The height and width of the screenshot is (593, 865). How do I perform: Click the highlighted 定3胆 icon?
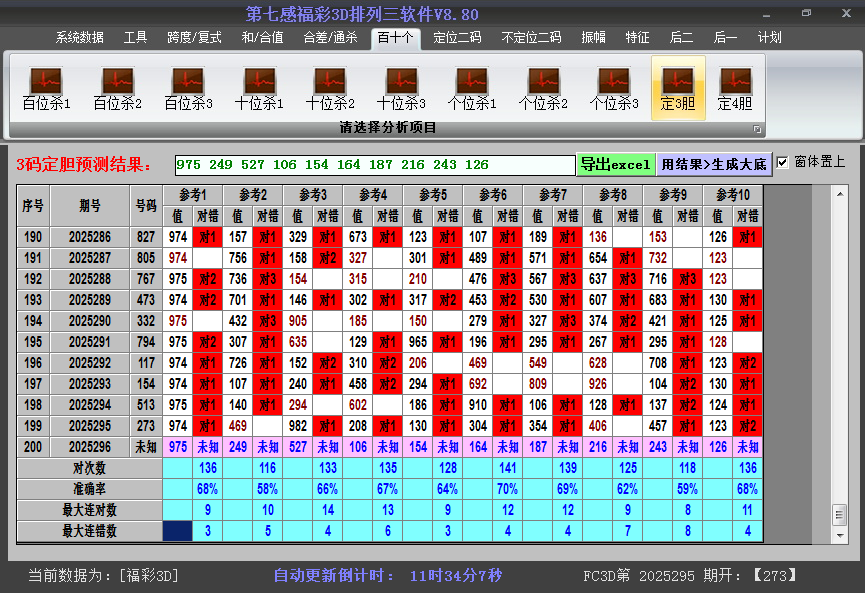pyautogui.click(x=678, y=88)
